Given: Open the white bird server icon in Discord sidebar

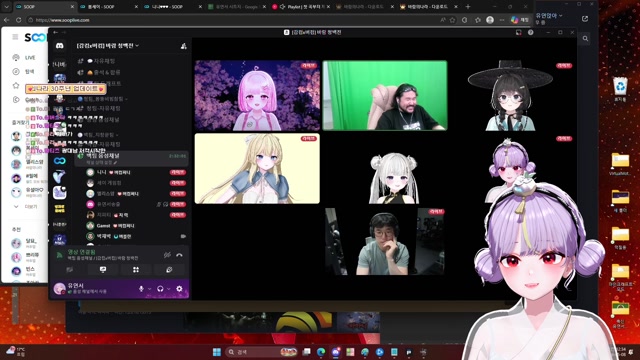Looking at the screenshot, I should click(60, 177).
